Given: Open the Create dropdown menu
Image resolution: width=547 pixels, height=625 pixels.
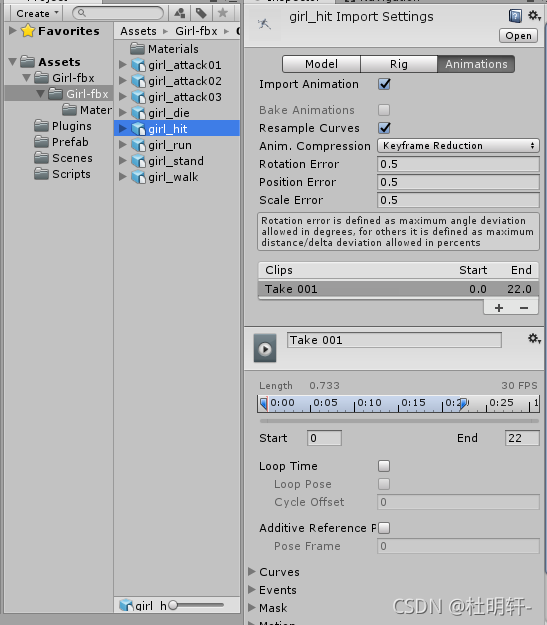Looking at the screenshot, I should pos(37,13).
